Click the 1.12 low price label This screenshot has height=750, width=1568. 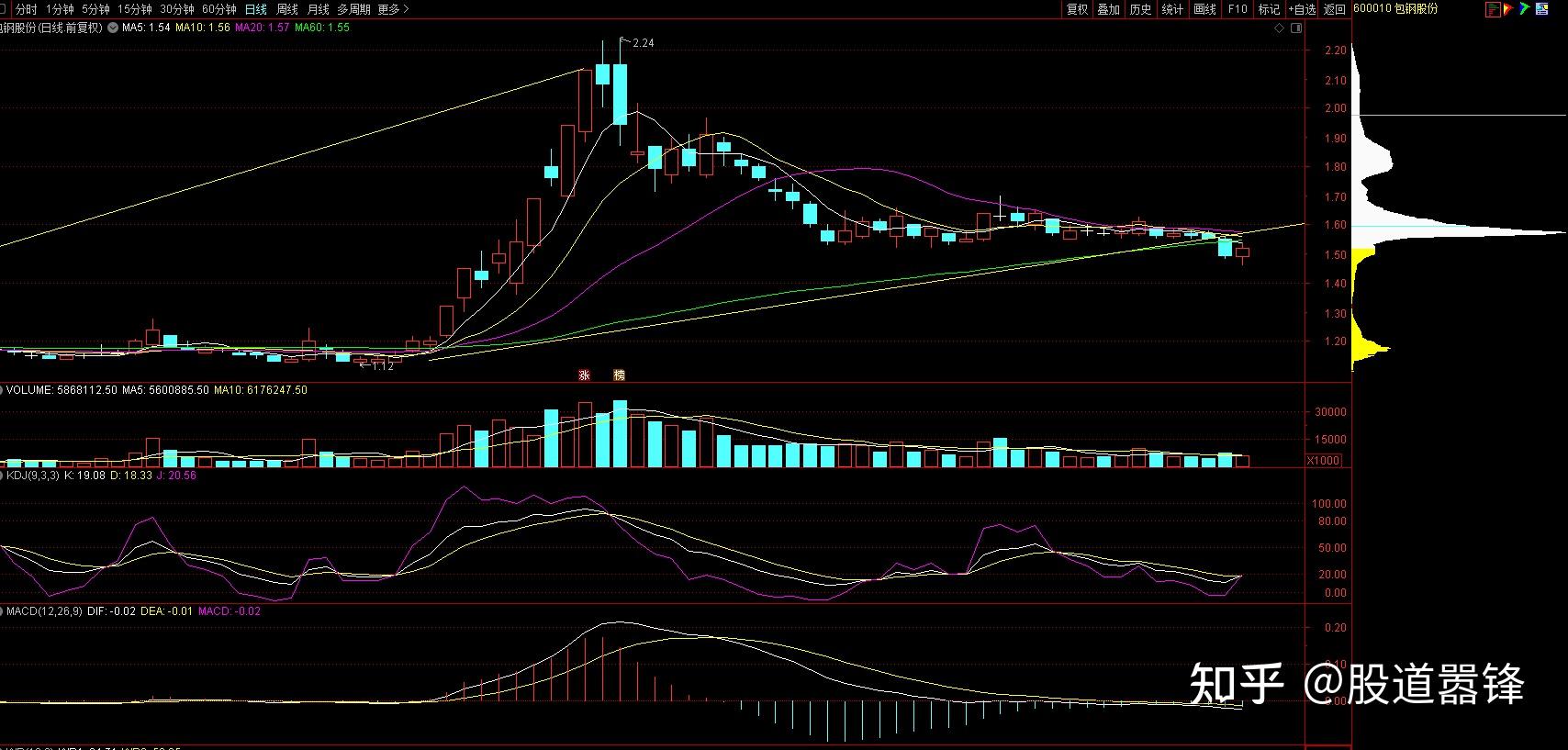(383, 365)
